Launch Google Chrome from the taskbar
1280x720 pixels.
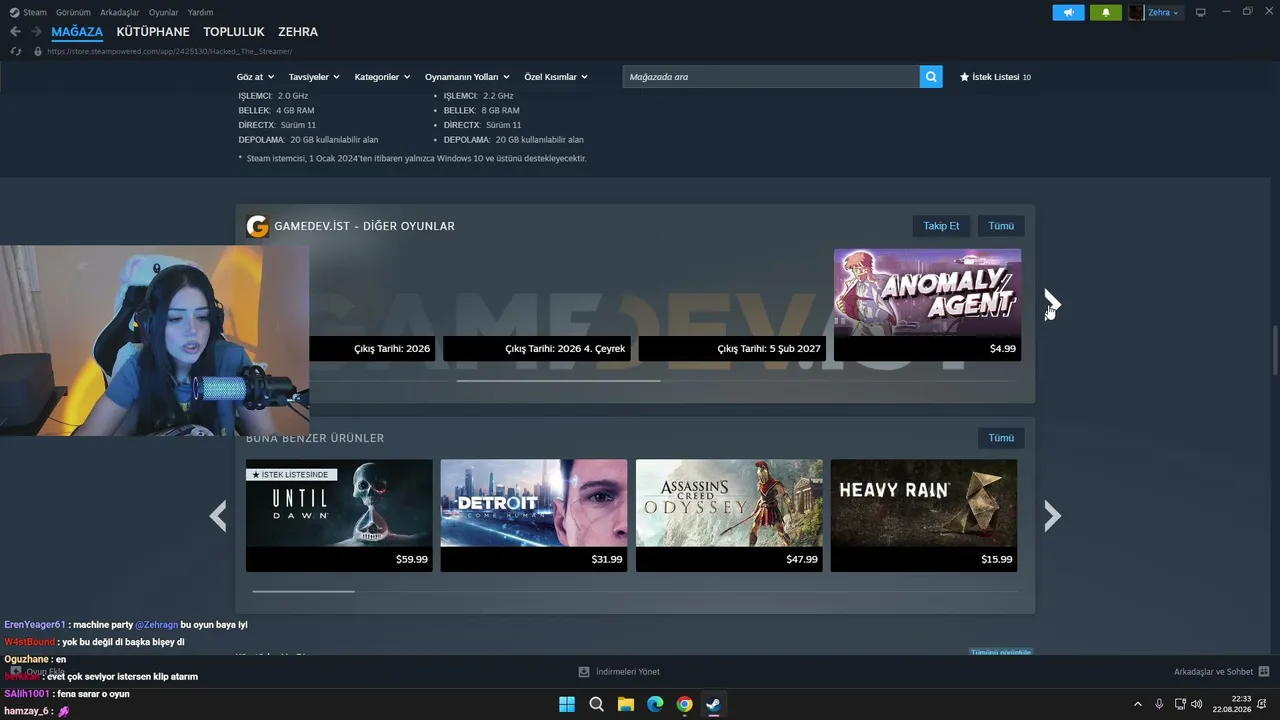(684, 704)
